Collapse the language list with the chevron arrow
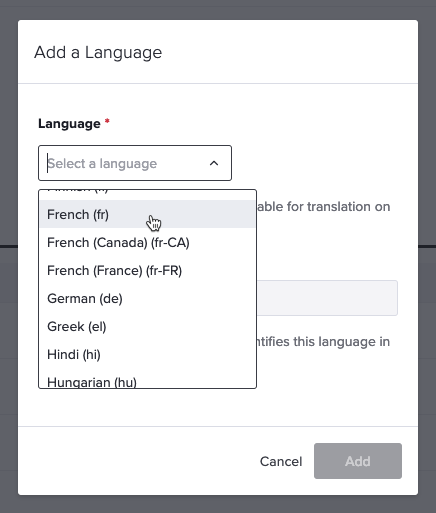 [214, 163]
